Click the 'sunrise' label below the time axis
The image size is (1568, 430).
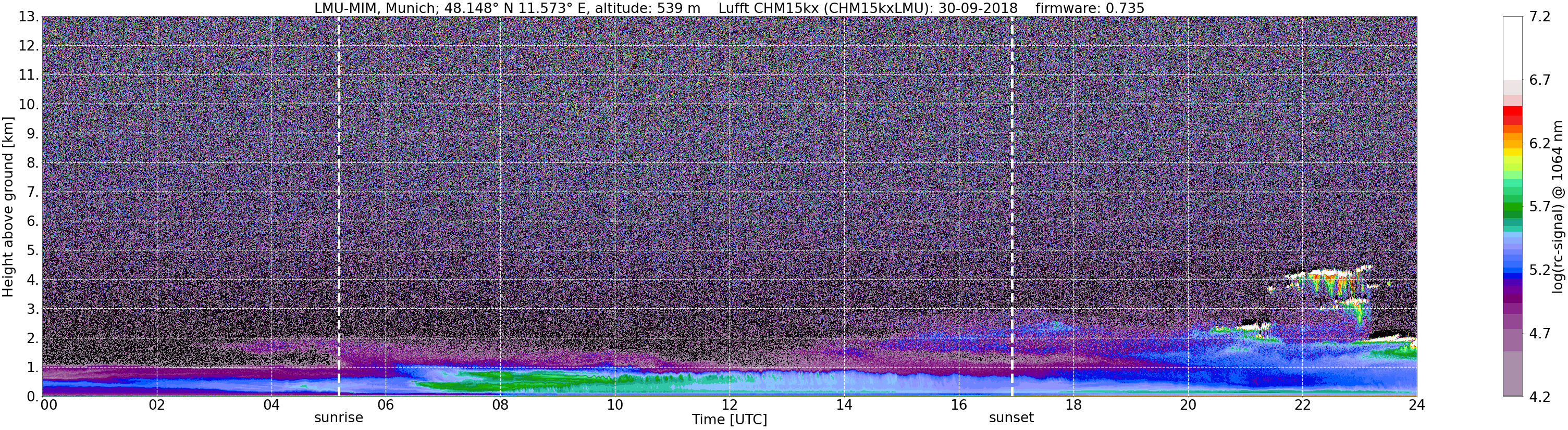pyautogui.click(x=338, y=418)
